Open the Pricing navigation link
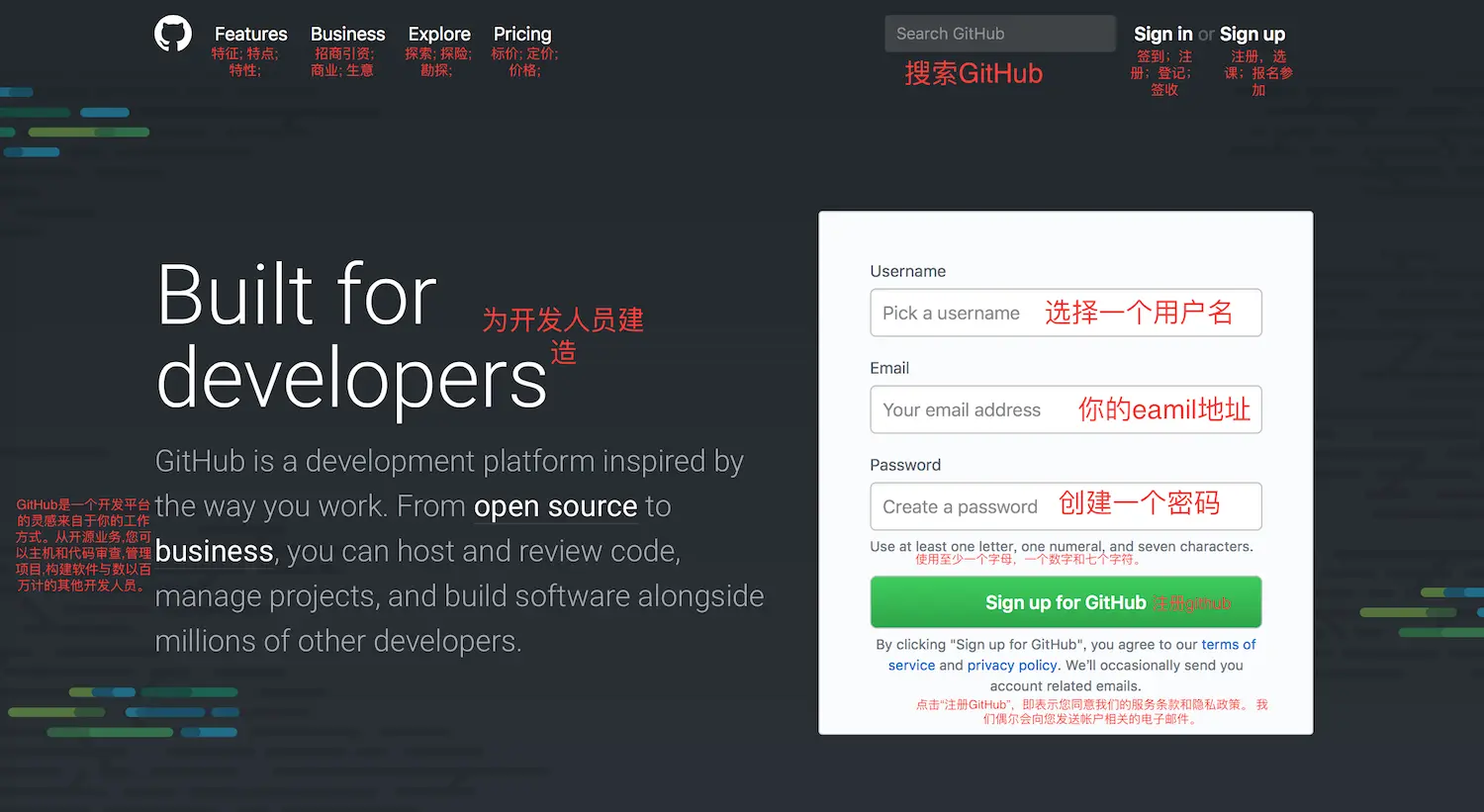Screen dimensions: 1484x812 [522, 34]
